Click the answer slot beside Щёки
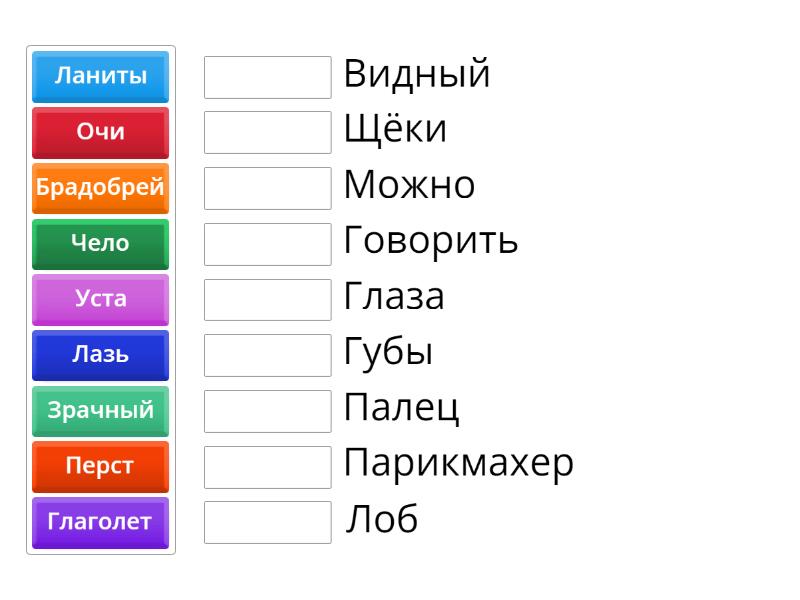This screenshot has width=800, height=600. (x=266, y=132)
